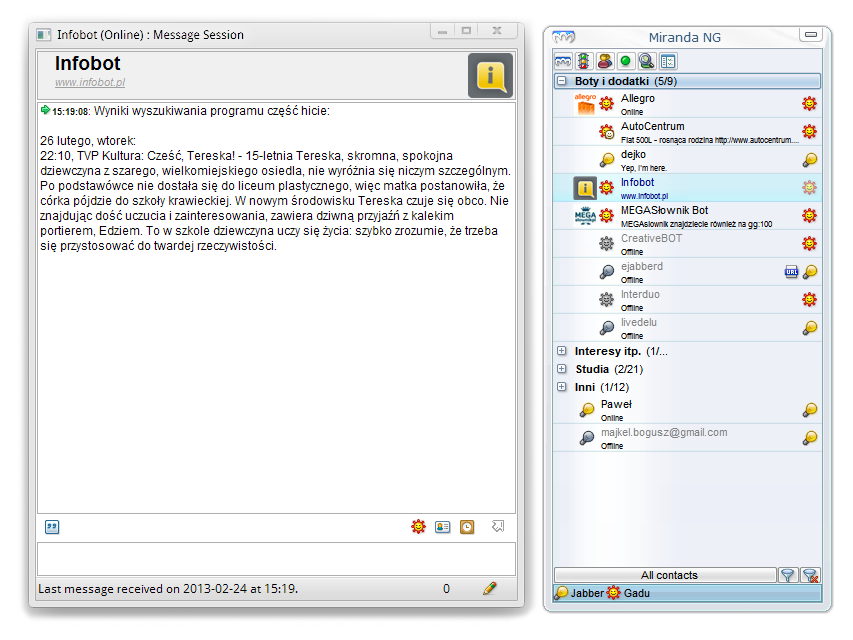Open the options checklist toolbar icon
Viewport: 853px width, 640px height.
(668, 61)
